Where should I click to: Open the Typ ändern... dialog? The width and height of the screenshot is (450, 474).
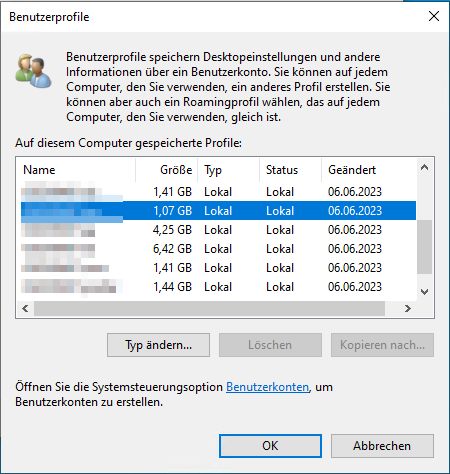tap(158, 345)
